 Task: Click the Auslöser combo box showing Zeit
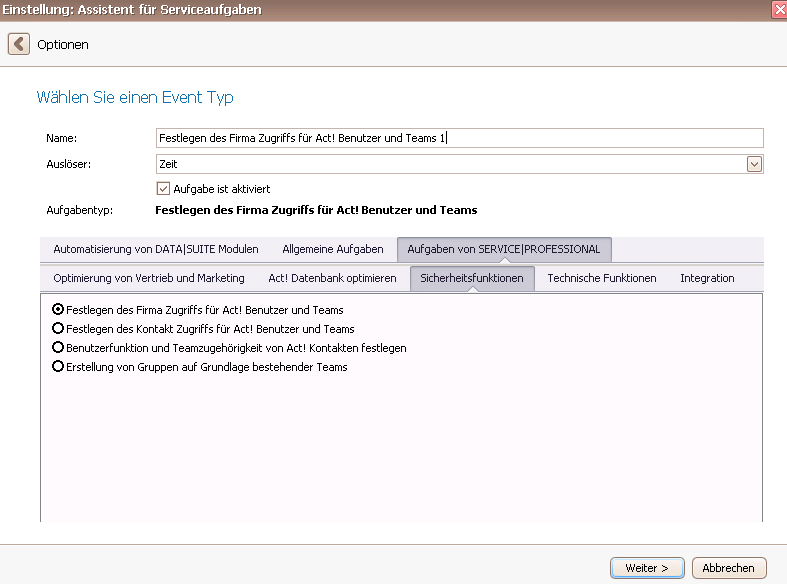pos(459,164)
